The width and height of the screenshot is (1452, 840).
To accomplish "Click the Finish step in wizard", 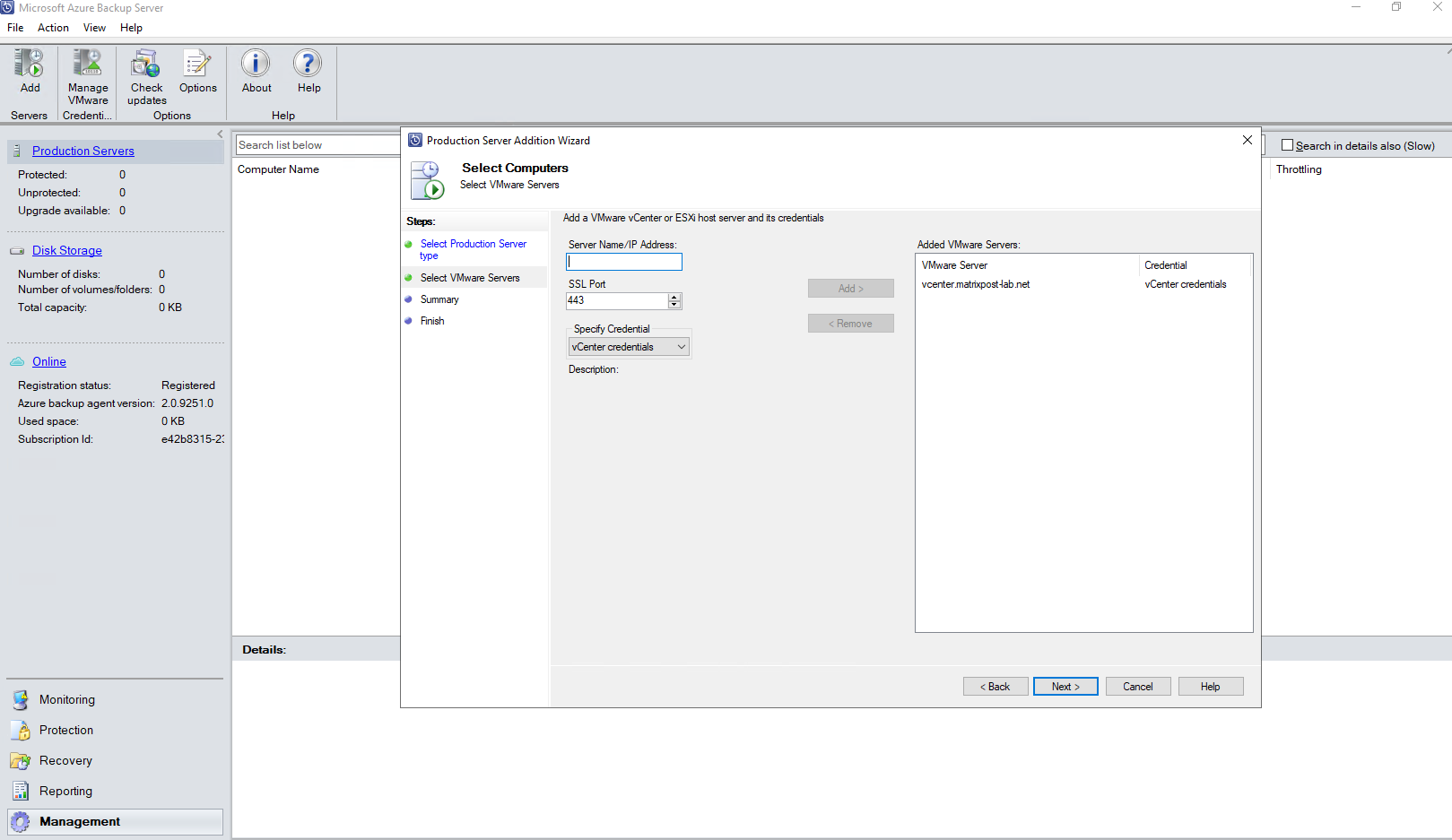I will 432,321.
